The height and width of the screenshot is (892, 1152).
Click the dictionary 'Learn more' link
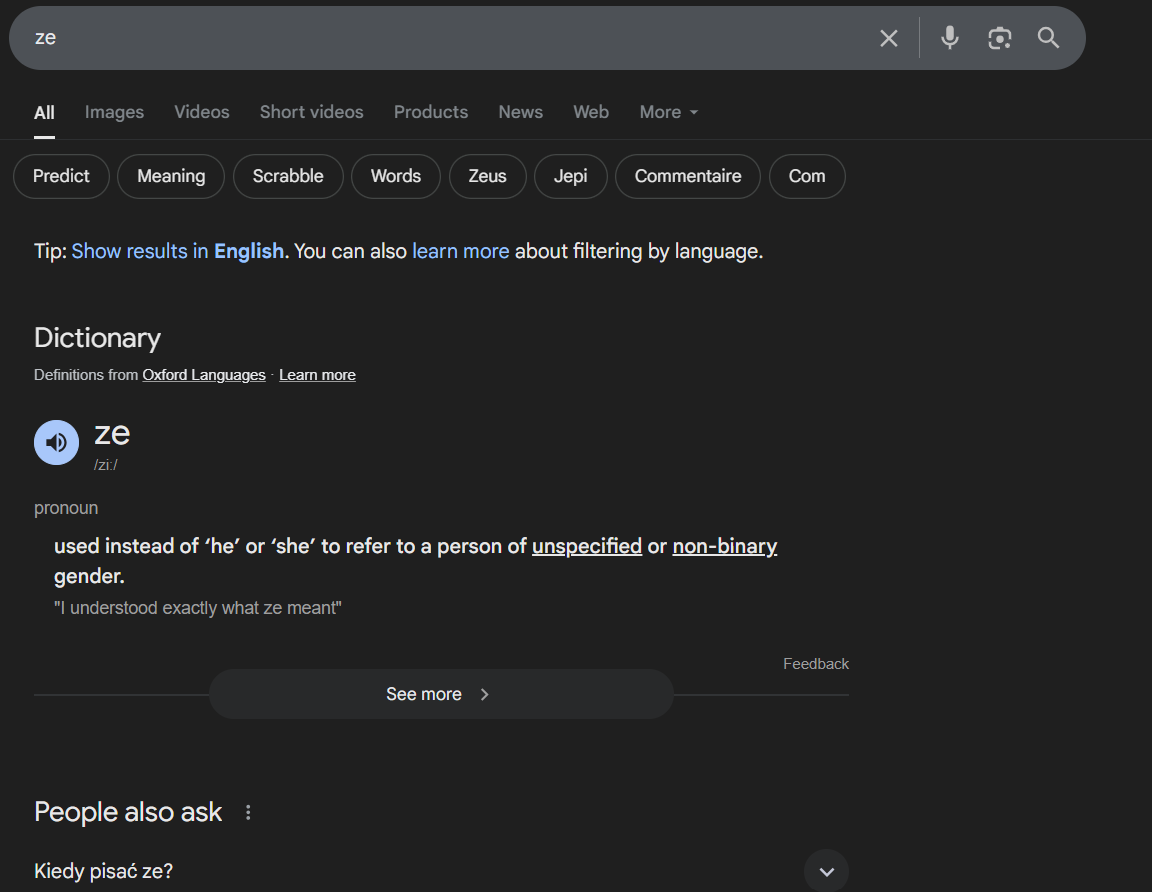pyautogui.click(x=317, y=375)
